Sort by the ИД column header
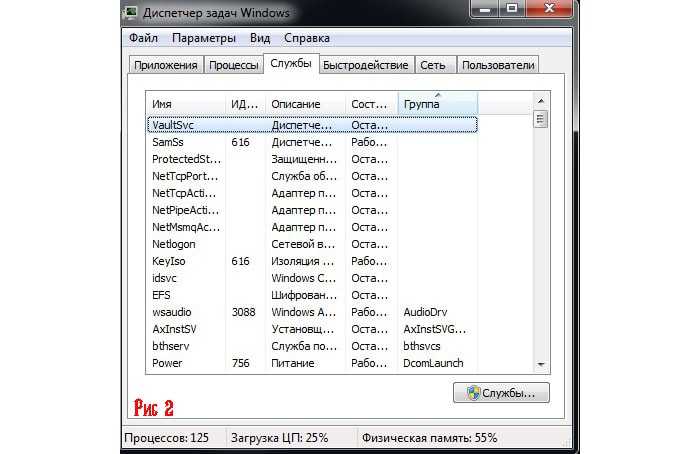This screenshot has width=700, height=454. [245, 104]
